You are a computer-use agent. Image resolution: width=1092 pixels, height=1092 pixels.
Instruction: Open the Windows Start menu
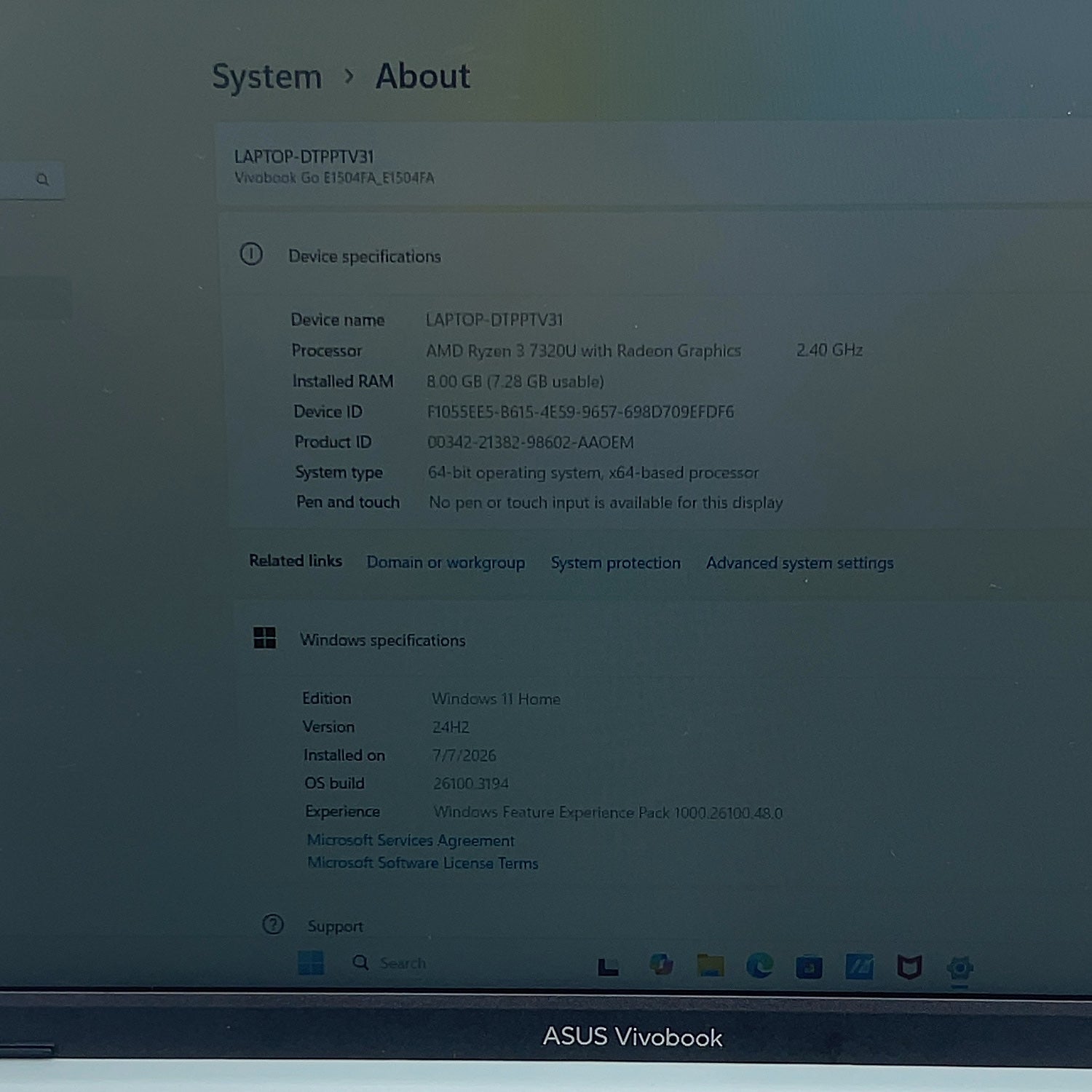(311, 962)
